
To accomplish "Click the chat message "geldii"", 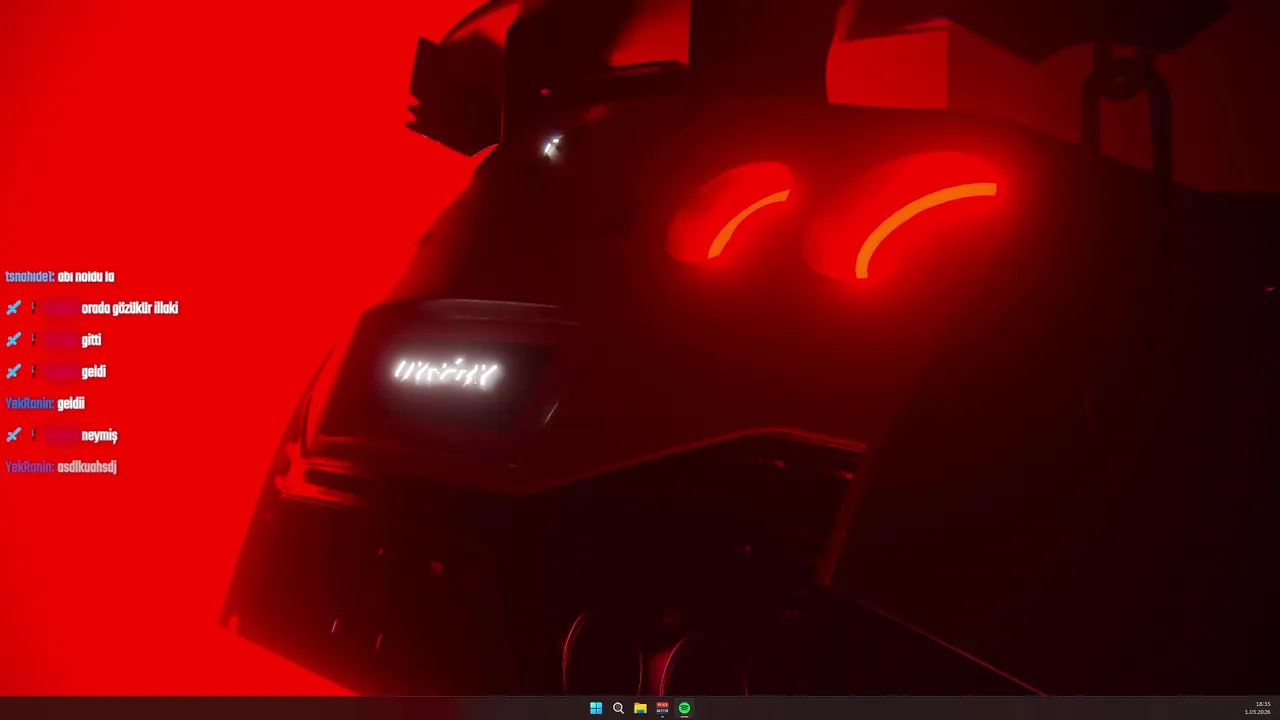I will coord(71,404).
